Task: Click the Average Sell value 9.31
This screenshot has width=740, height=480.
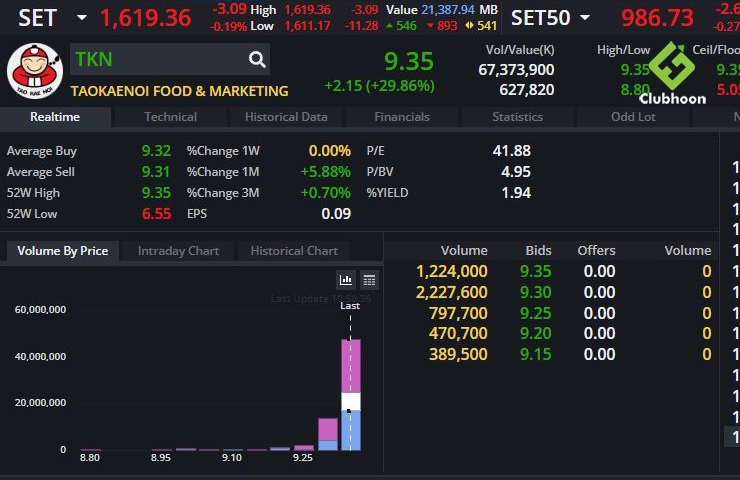Action: coord(156,172)
